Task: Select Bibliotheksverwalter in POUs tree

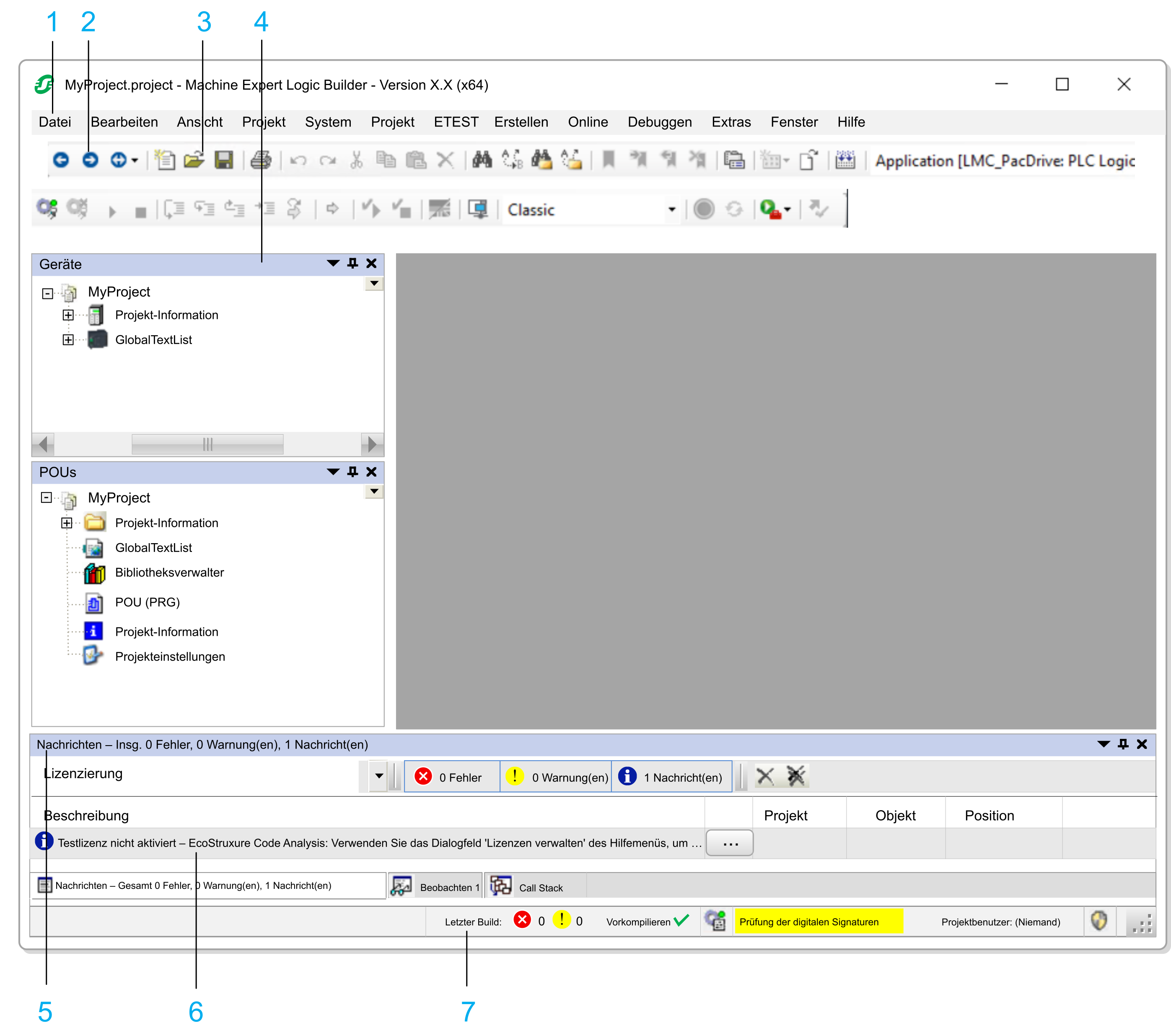Action: coord(170,572)
